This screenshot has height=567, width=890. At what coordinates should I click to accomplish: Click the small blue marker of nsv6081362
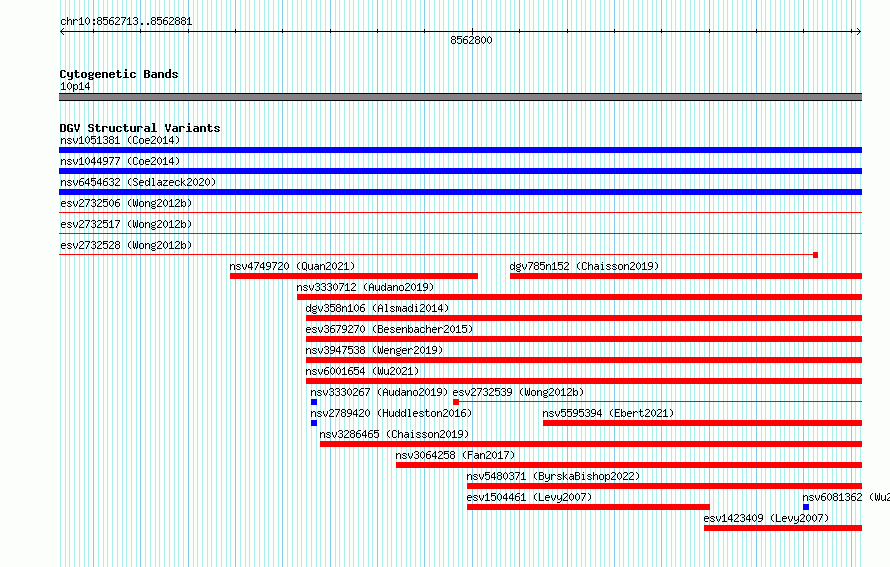tap(806, 507)
